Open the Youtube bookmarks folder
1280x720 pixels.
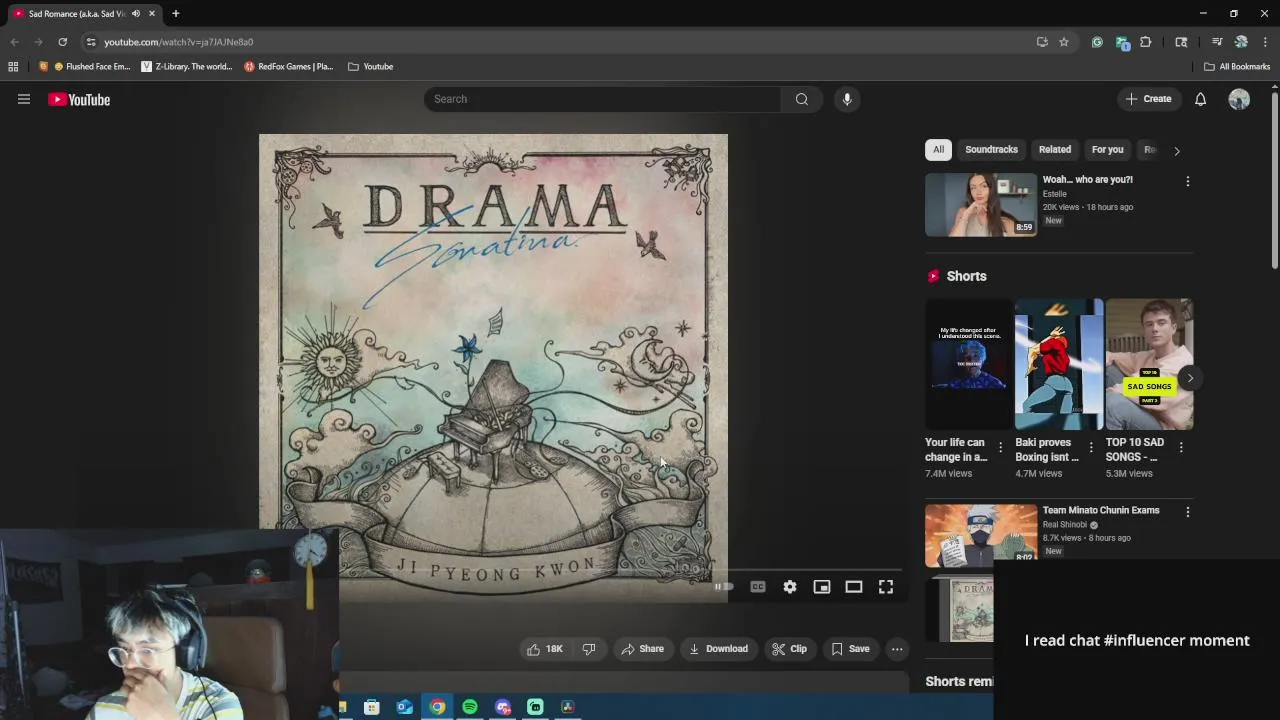pos(371,67)
